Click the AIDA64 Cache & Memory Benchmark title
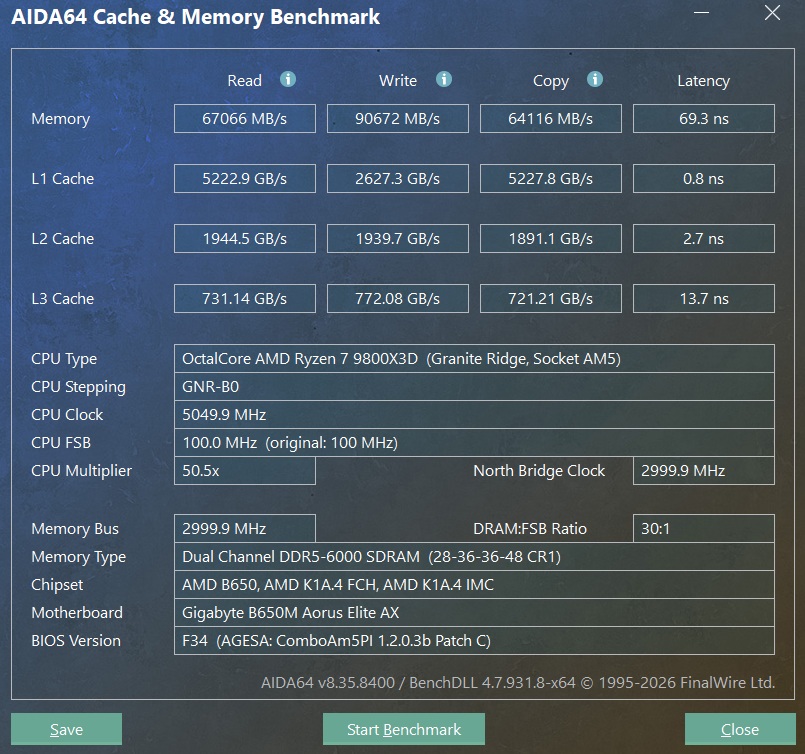805x754 pixels. (x=196, y=17)
